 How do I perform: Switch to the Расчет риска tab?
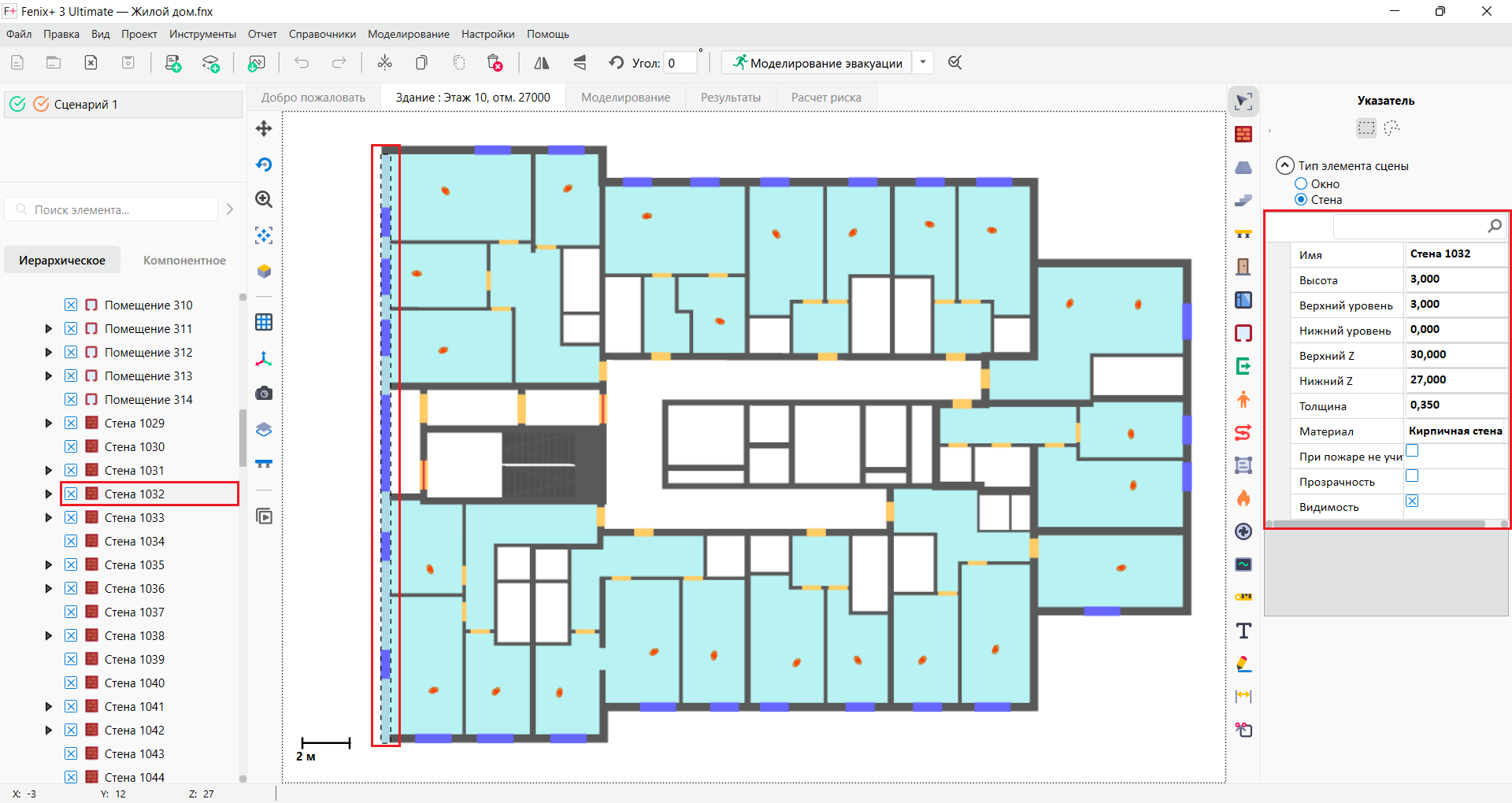click(x=826, y=98)
